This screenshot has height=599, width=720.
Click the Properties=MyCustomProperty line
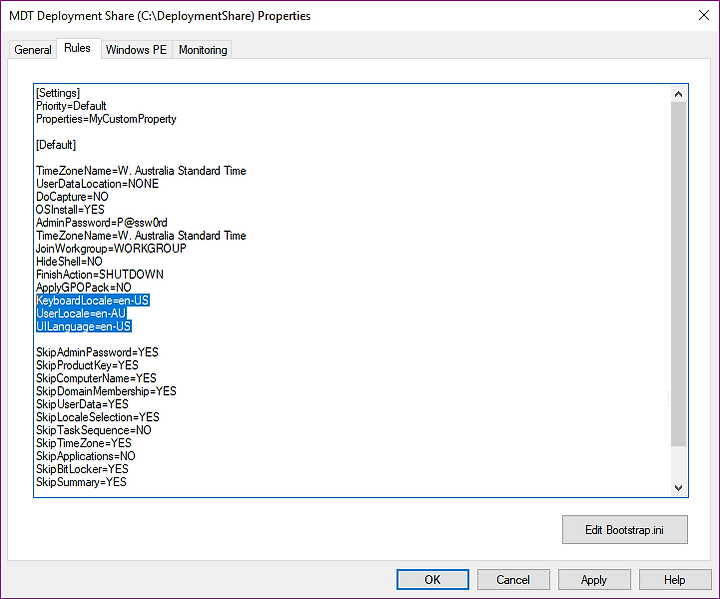(106, 119)
